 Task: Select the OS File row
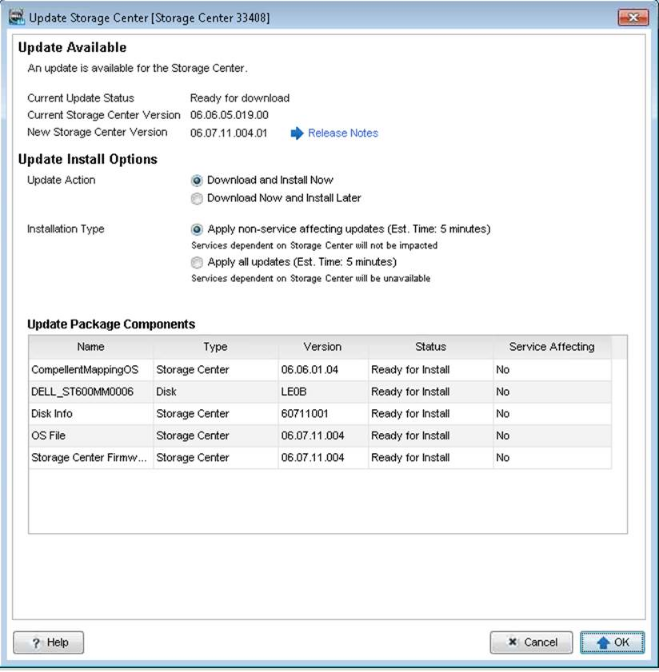click(320, 435)
